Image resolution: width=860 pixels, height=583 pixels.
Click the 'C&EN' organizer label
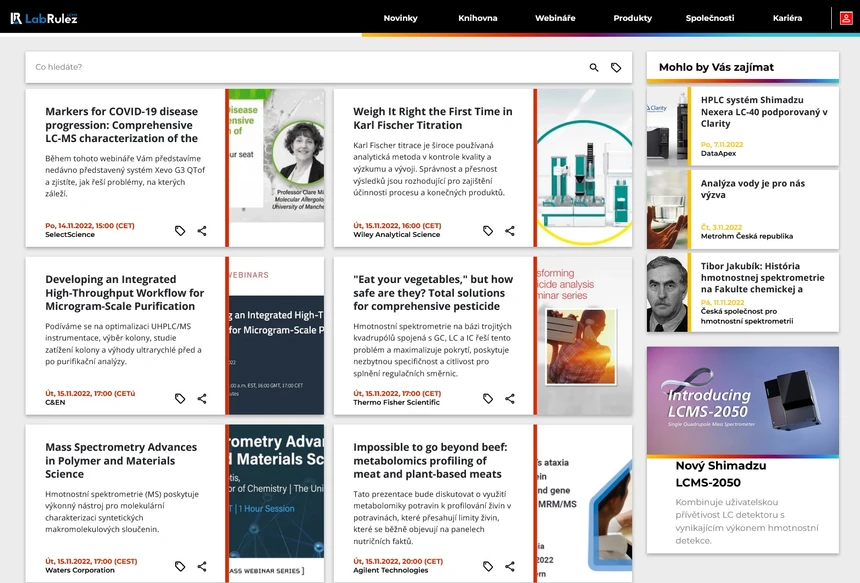tap(55, 403)
